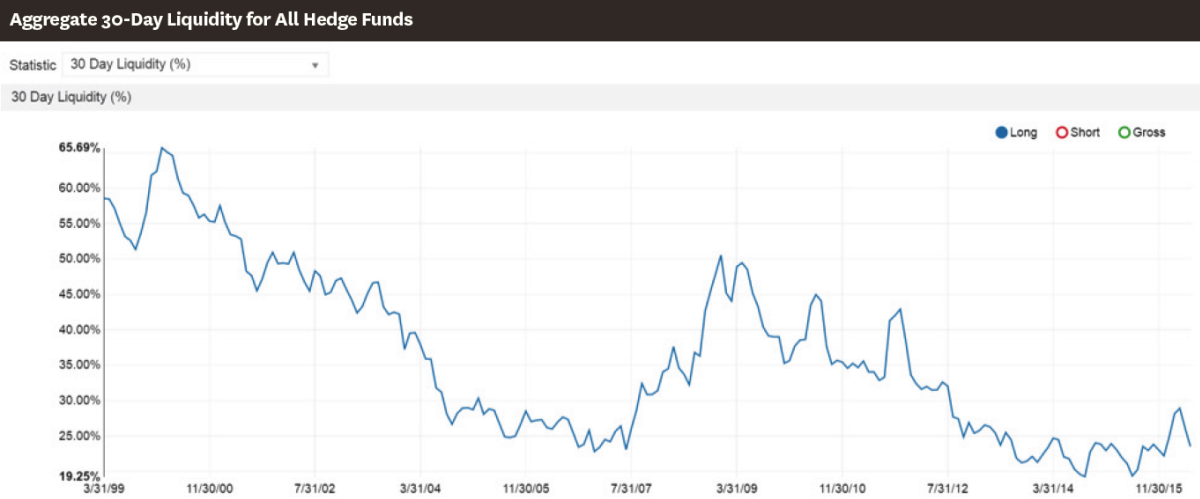
Task: Click the 19.25% y-axis label
Action: tap(80, 476)
